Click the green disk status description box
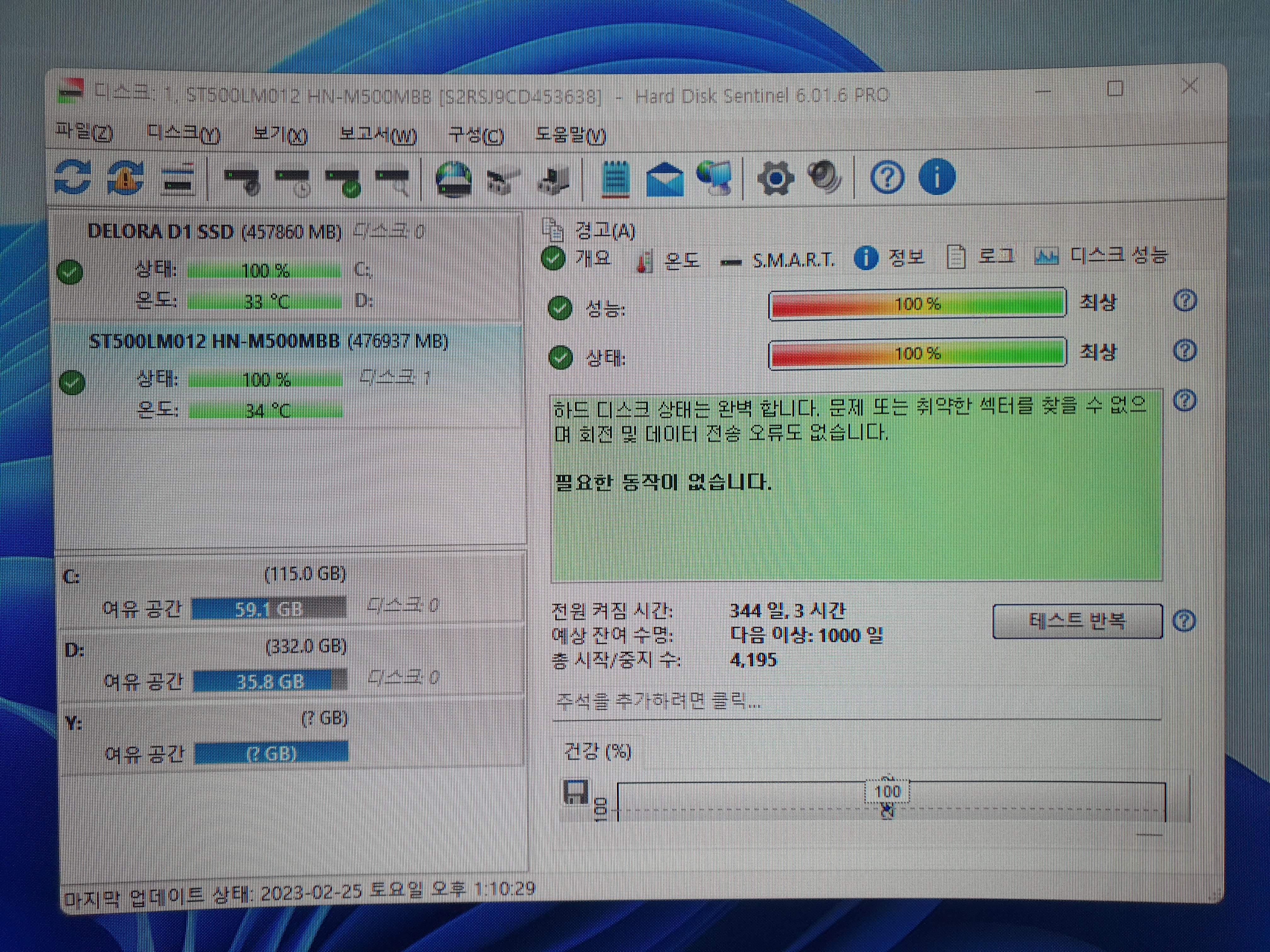1270x952 pixels. tap(856, 486)
